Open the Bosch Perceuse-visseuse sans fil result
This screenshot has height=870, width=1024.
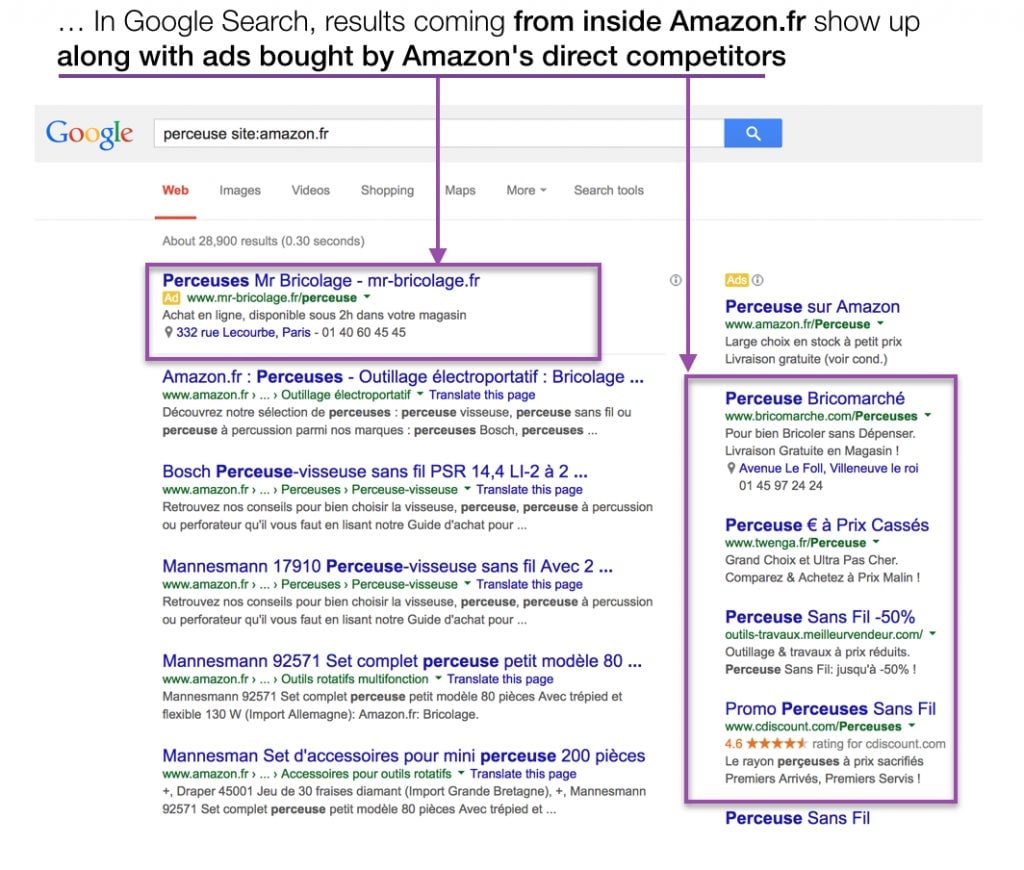[375, 472]
